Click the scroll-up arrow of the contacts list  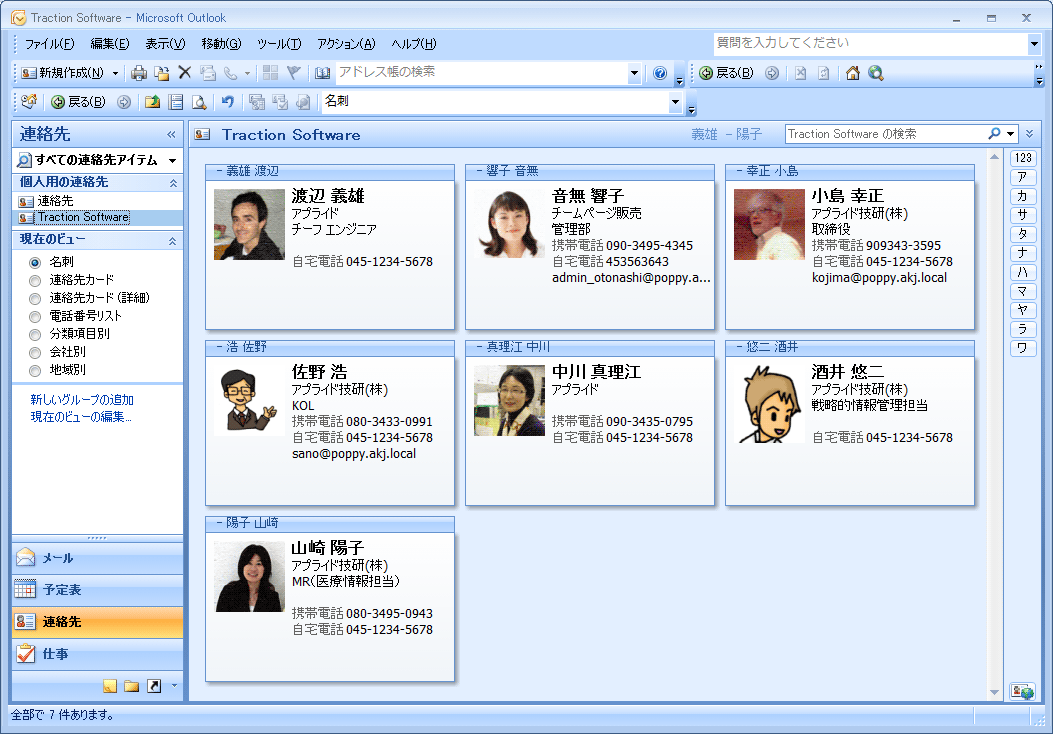click(994, 157)
